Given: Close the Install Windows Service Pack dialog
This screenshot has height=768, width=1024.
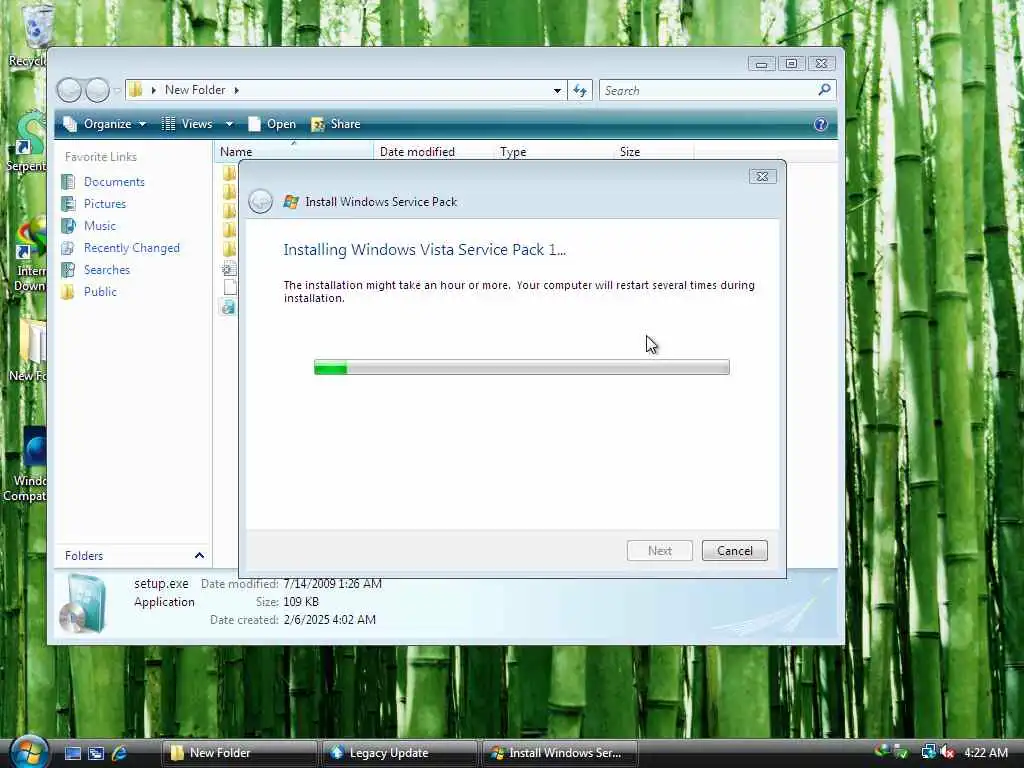Looking at the screenshot, I should [762, 176].
